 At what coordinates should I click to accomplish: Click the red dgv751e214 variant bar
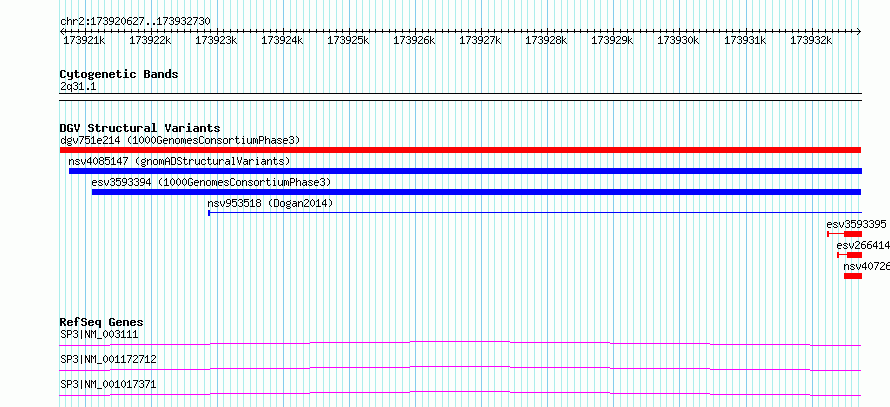[x=460, y=150]
